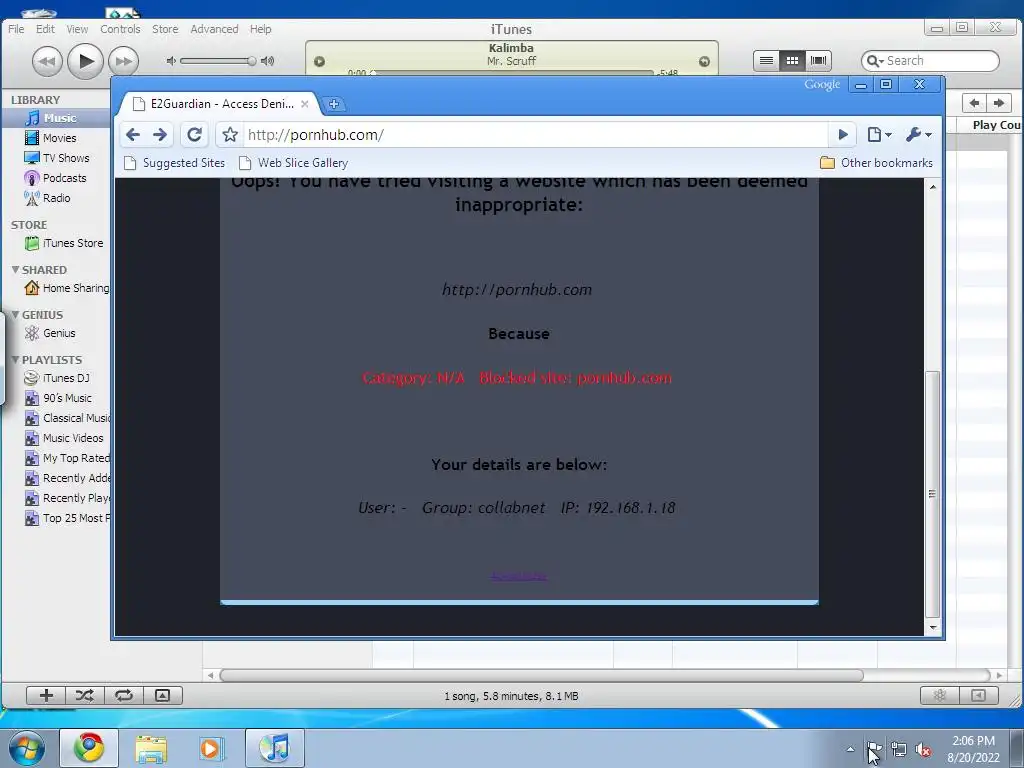Open the iTunes Store menu
1024x768 pixels.
click(x=165, y=29)
